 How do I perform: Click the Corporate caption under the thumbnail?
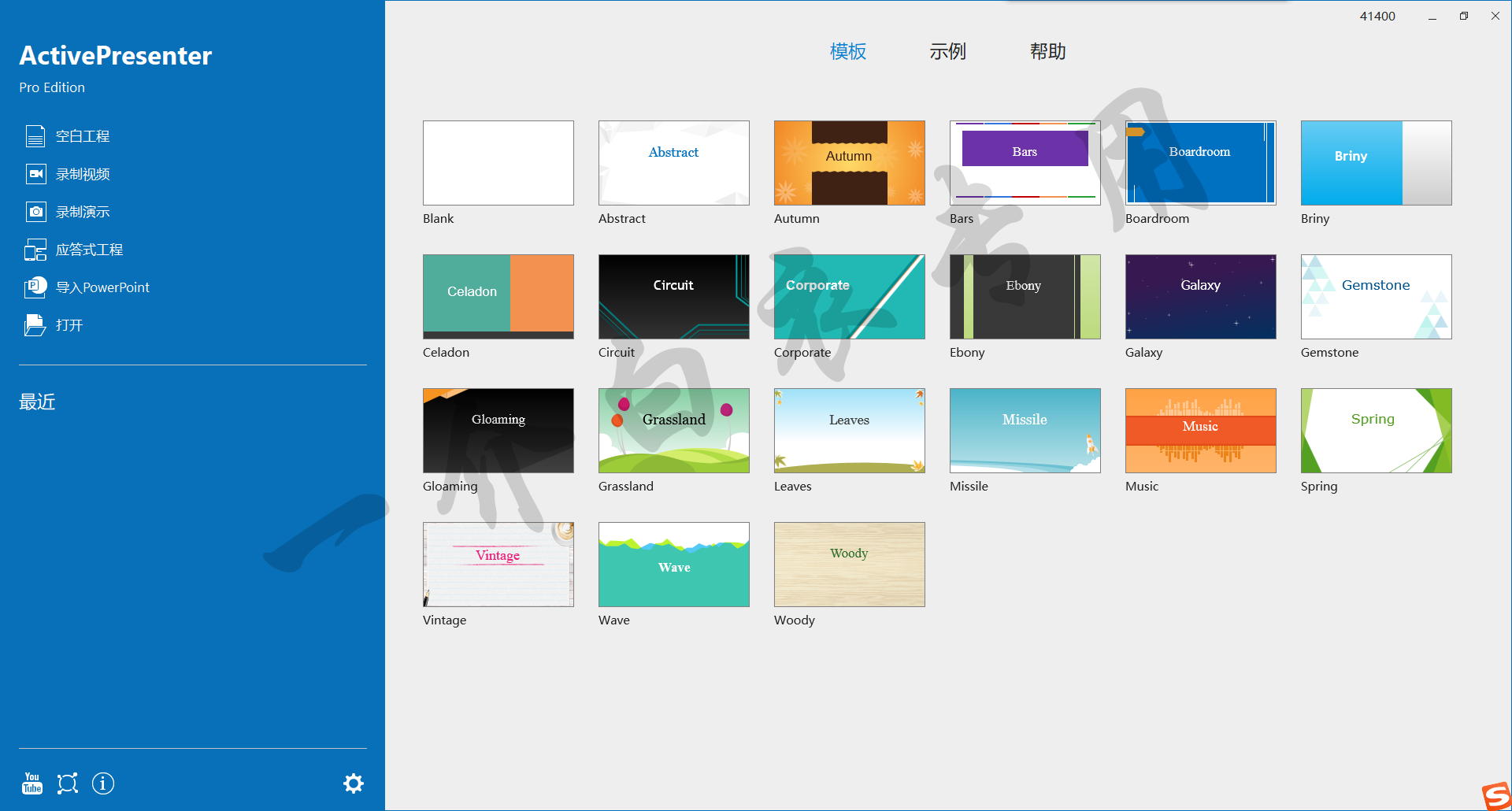(x=802, y=353)
